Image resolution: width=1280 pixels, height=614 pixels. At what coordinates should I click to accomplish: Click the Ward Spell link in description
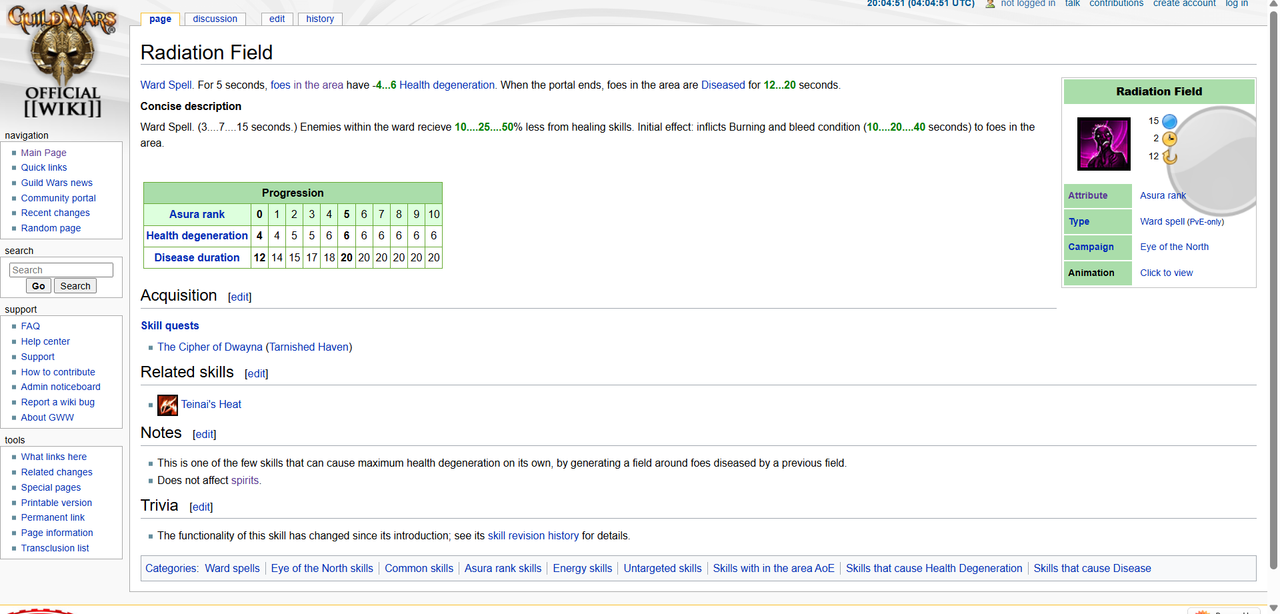click(x=166, y=85)
